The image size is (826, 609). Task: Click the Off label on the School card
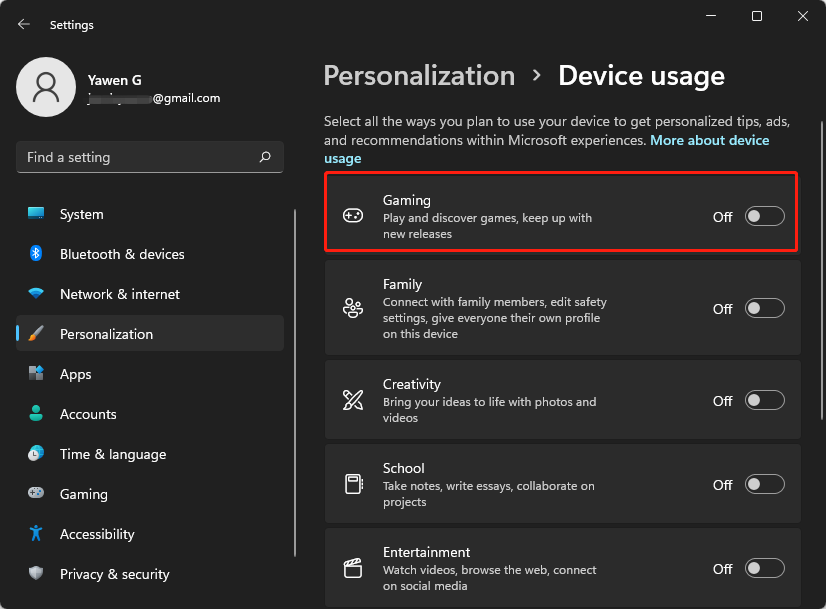coord(722,485)
